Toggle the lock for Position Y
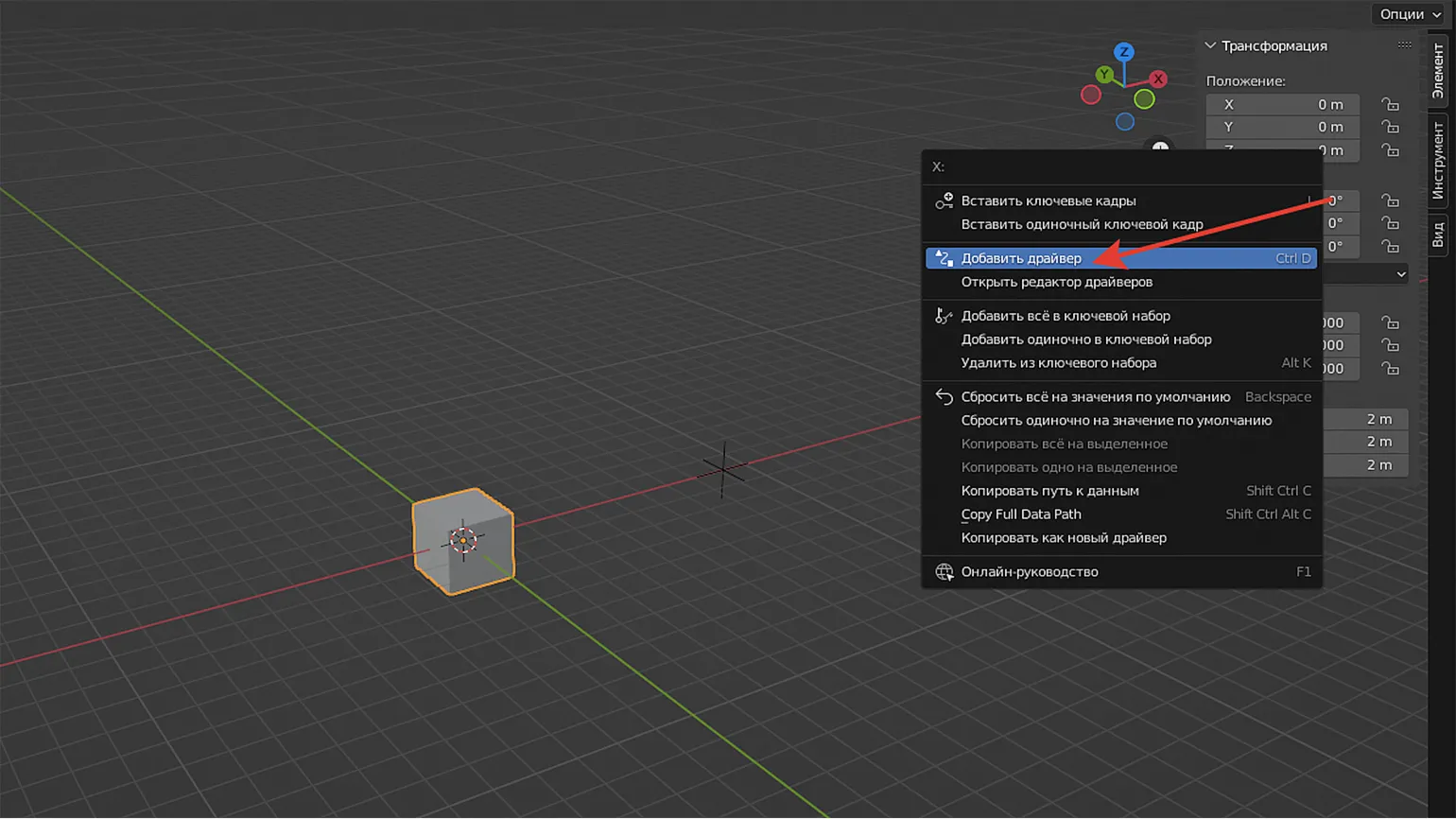 1390,128
